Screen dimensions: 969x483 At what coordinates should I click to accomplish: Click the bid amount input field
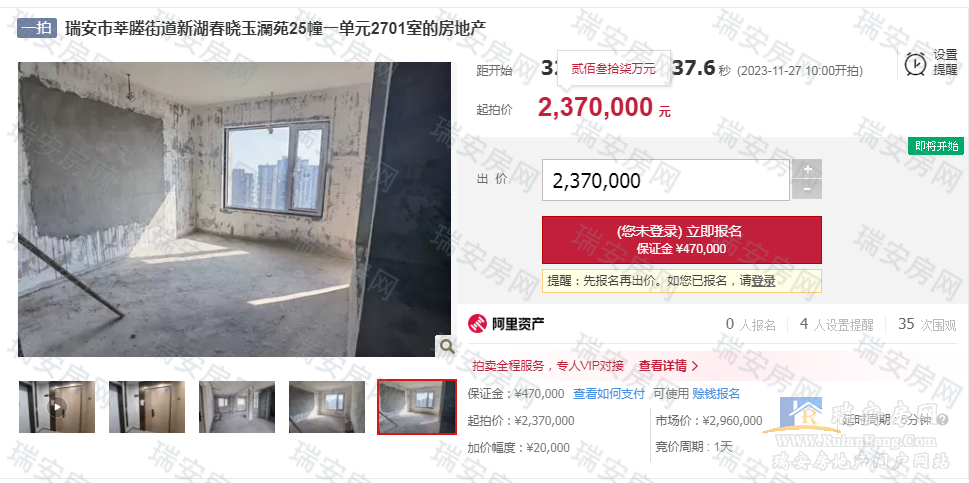666,180
